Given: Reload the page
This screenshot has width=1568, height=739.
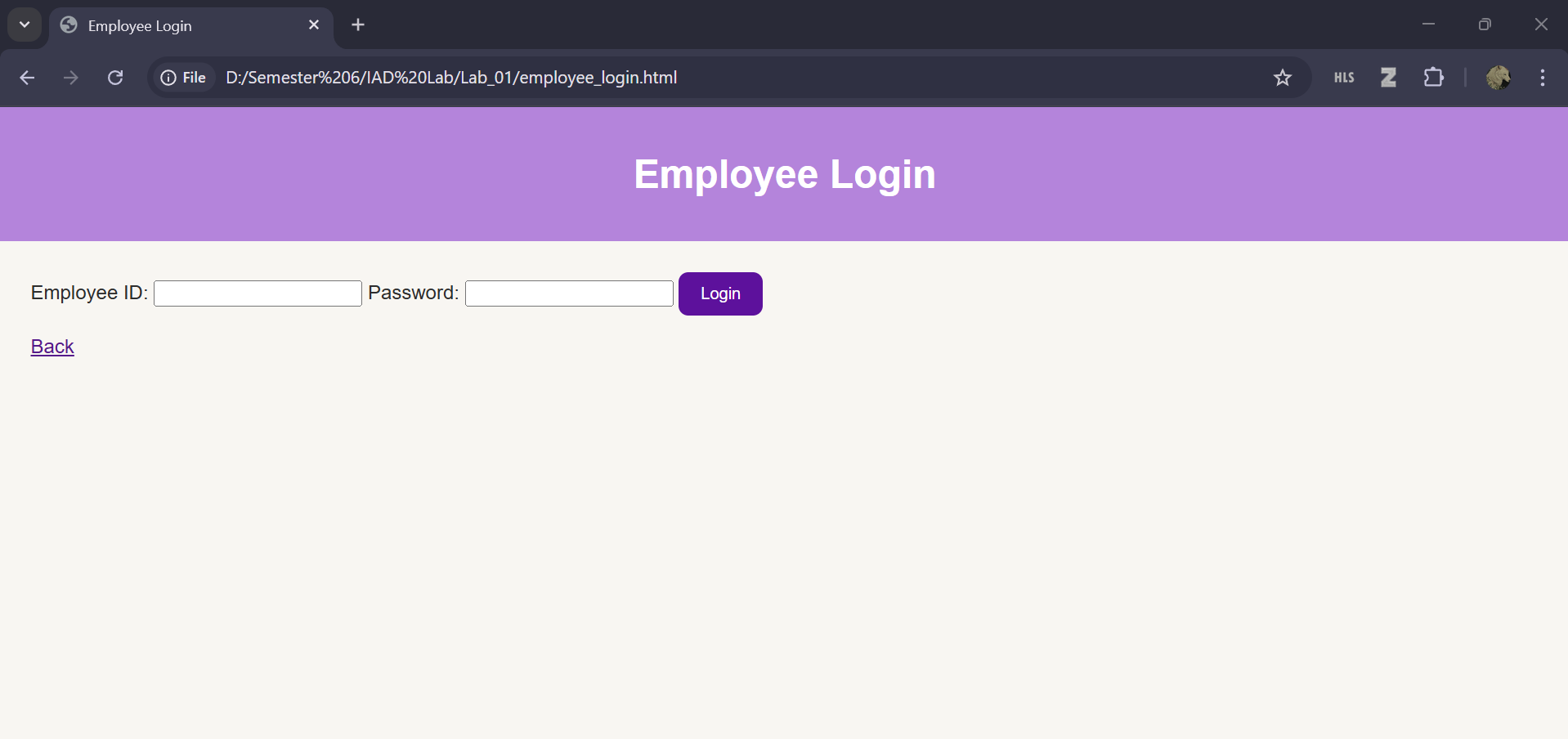Looking at the screenshot, I should 115,78.
